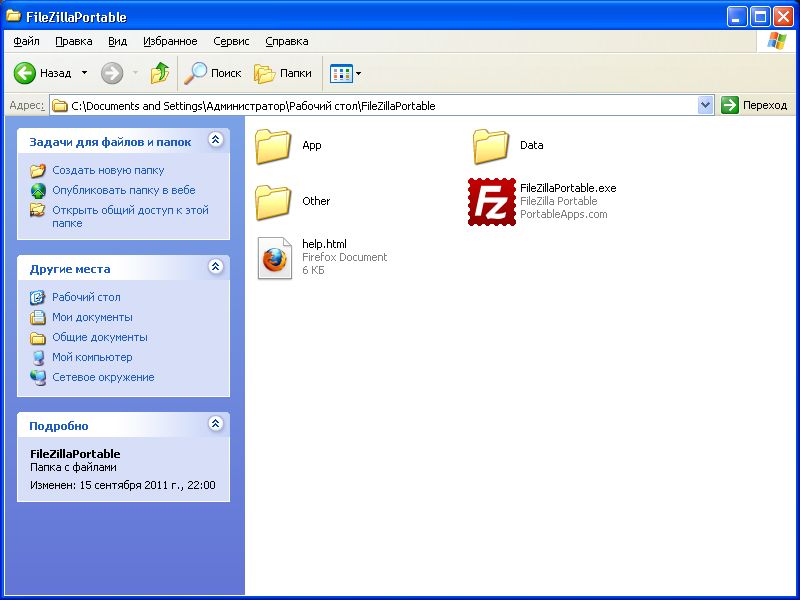
Task: Select the Other folder name label
Action: coord(316,201)
